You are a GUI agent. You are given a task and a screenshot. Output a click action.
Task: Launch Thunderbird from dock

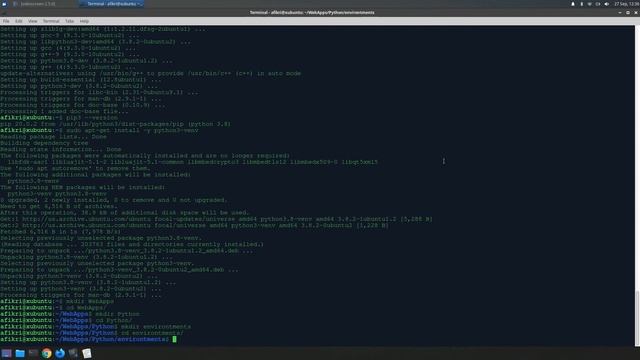[x=60, y=353]
